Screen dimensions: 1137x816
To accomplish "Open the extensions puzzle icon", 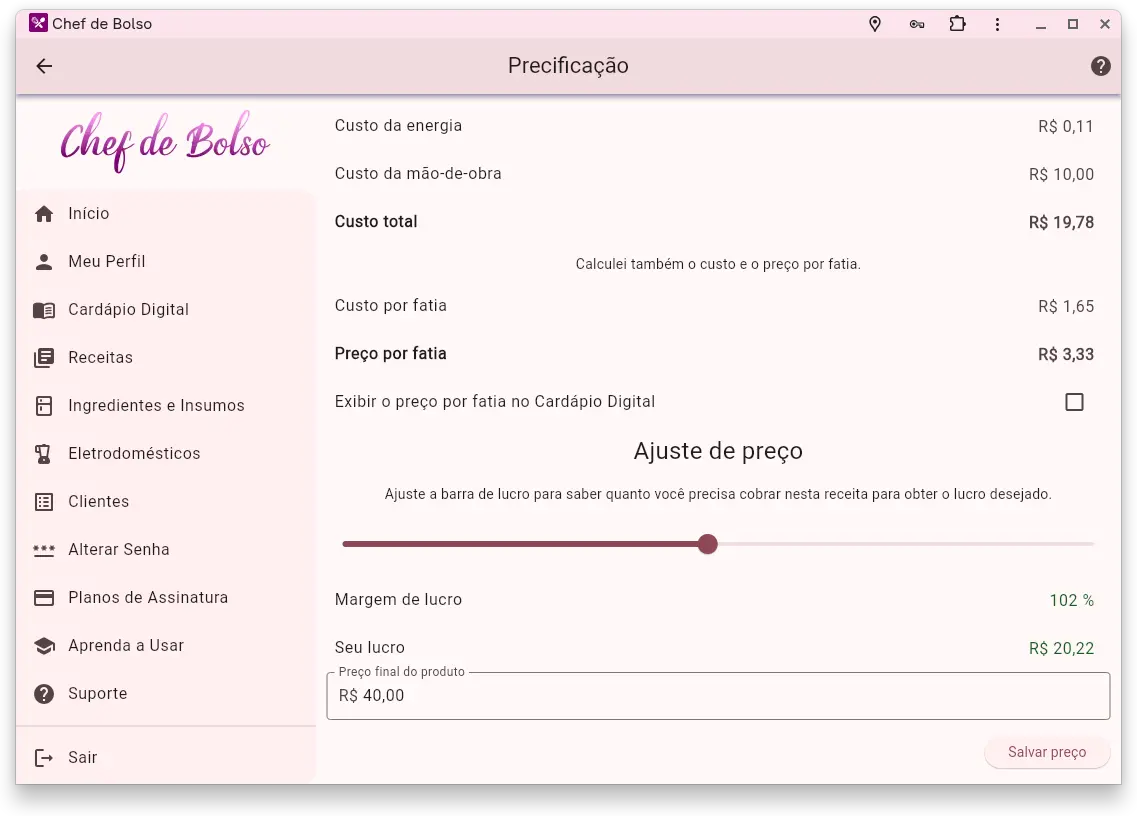I will [x=957, y=24].
